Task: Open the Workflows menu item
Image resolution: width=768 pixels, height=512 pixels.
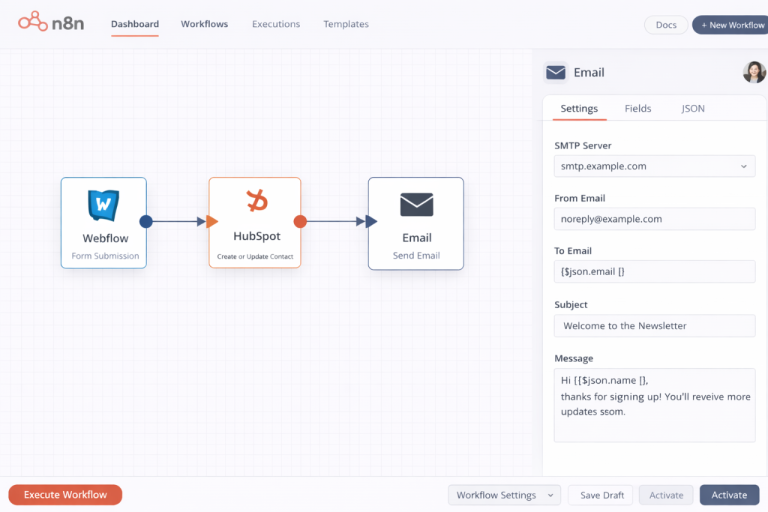Action: pyautogui.click(x=204, y=24)
